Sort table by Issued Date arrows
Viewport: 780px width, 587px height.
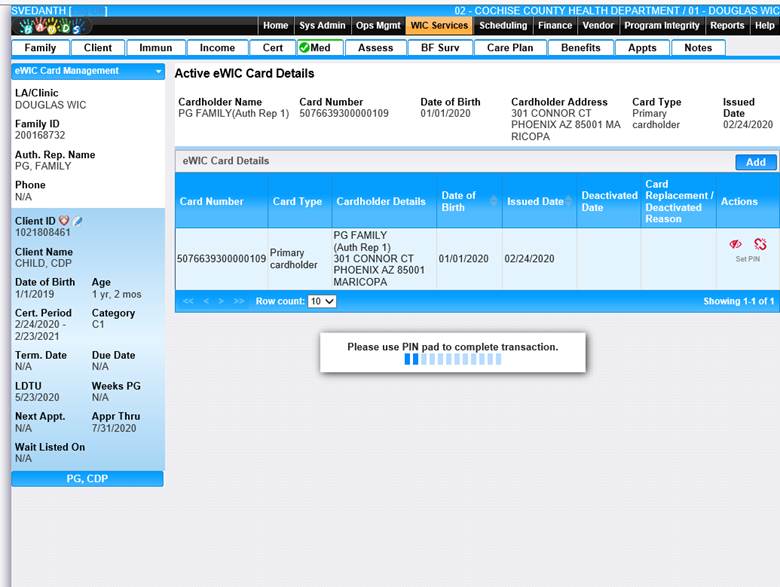[570, 202]
